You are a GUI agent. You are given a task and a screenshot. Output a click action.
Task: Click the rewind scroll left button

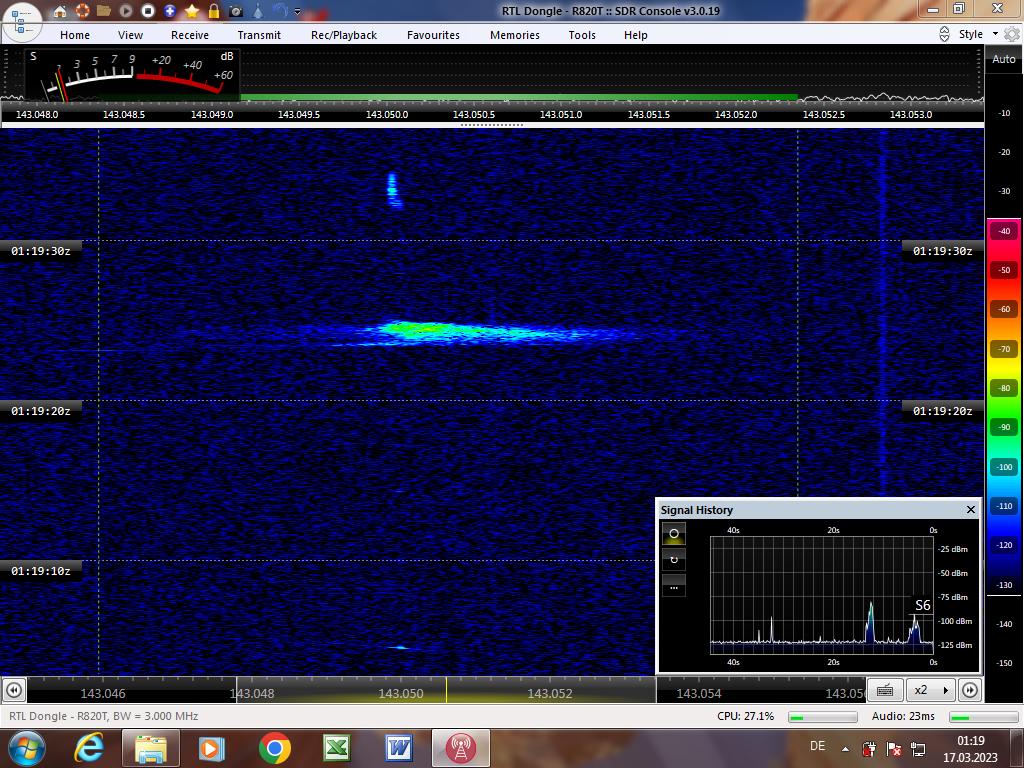coord(14,690)
